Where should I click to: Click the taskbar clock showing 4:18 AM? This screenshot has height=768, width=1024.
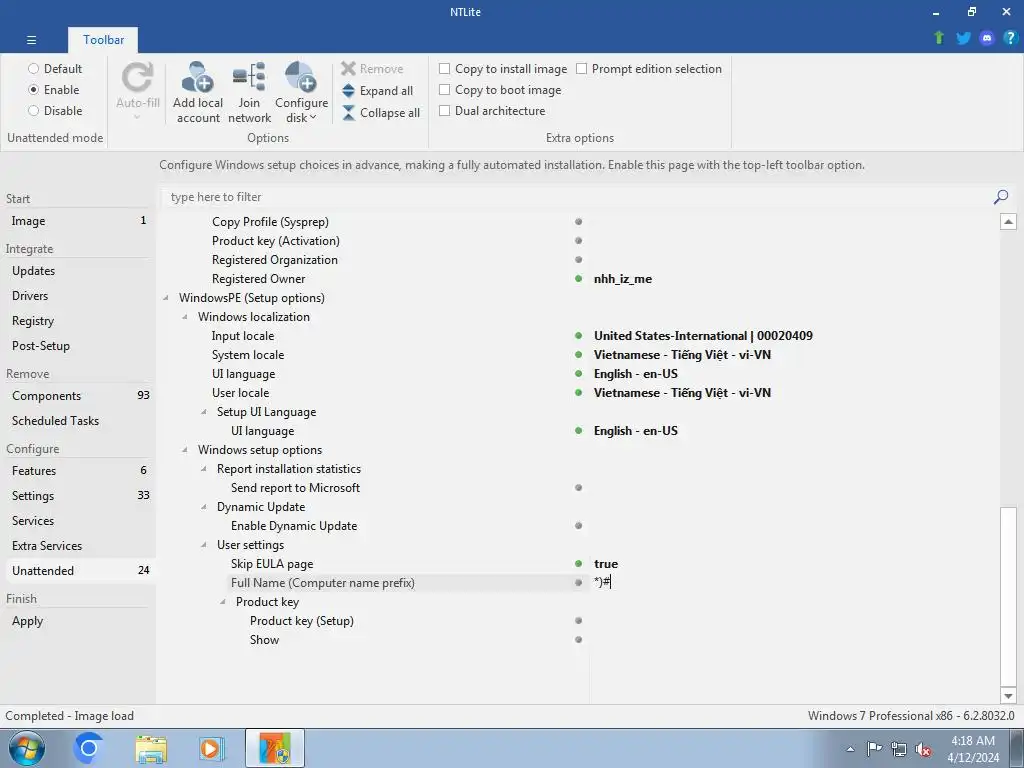(x=973, y=749)
